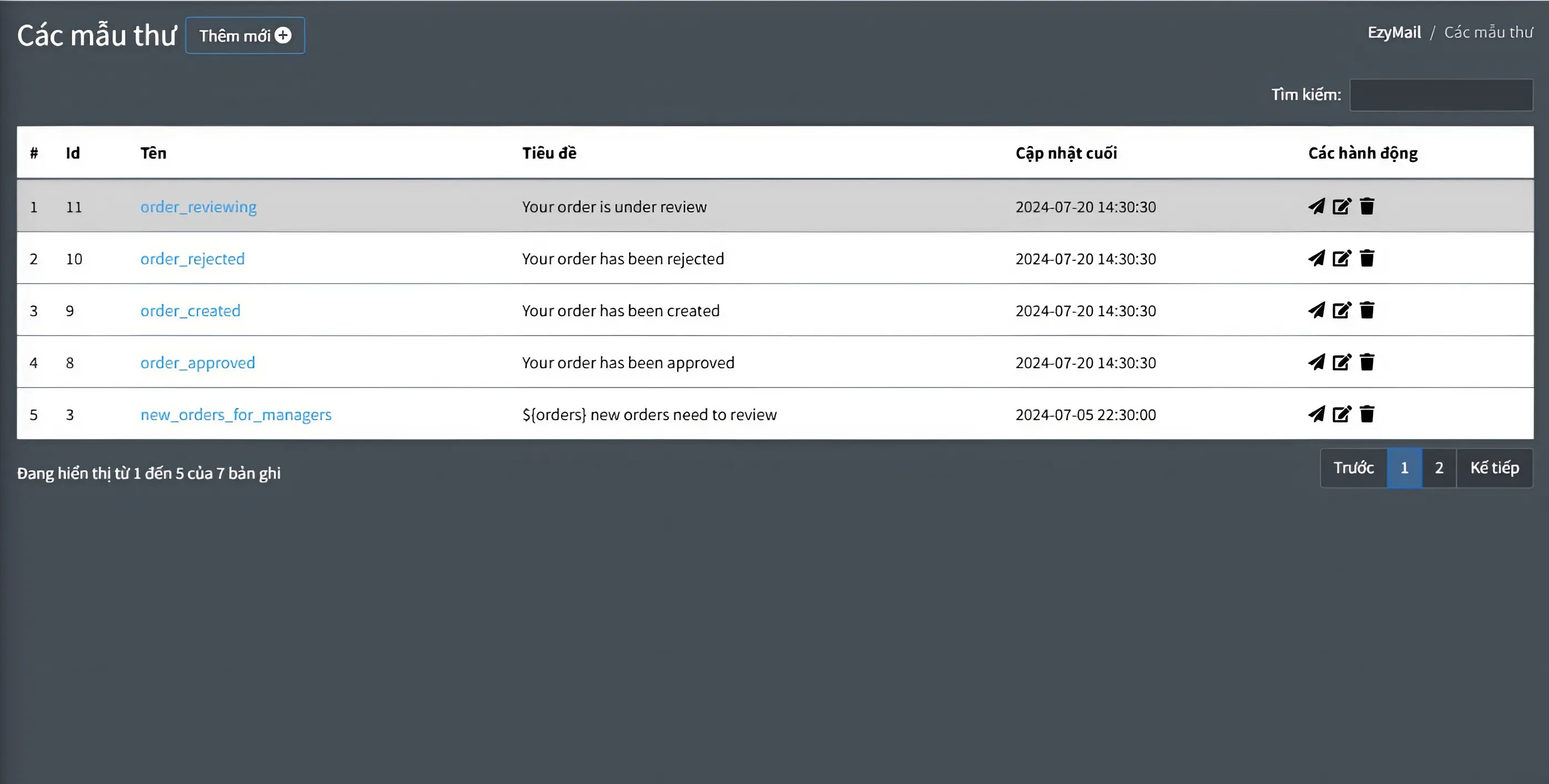Edit the order_rejected template
Viewport: 1549px width, 784px height.
tap(1342, 258)
